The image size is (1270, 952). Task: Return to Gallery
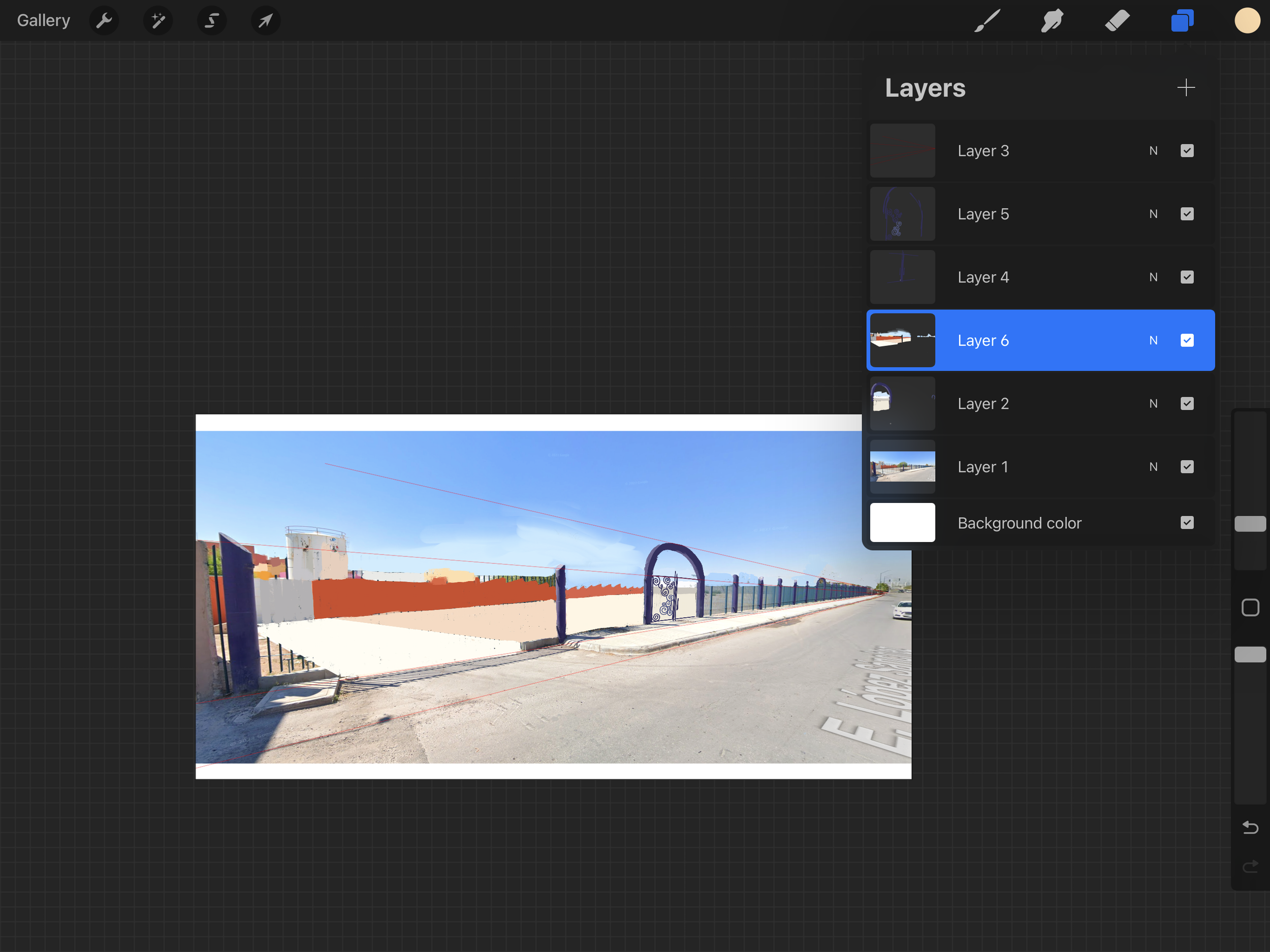coord(44,21)
